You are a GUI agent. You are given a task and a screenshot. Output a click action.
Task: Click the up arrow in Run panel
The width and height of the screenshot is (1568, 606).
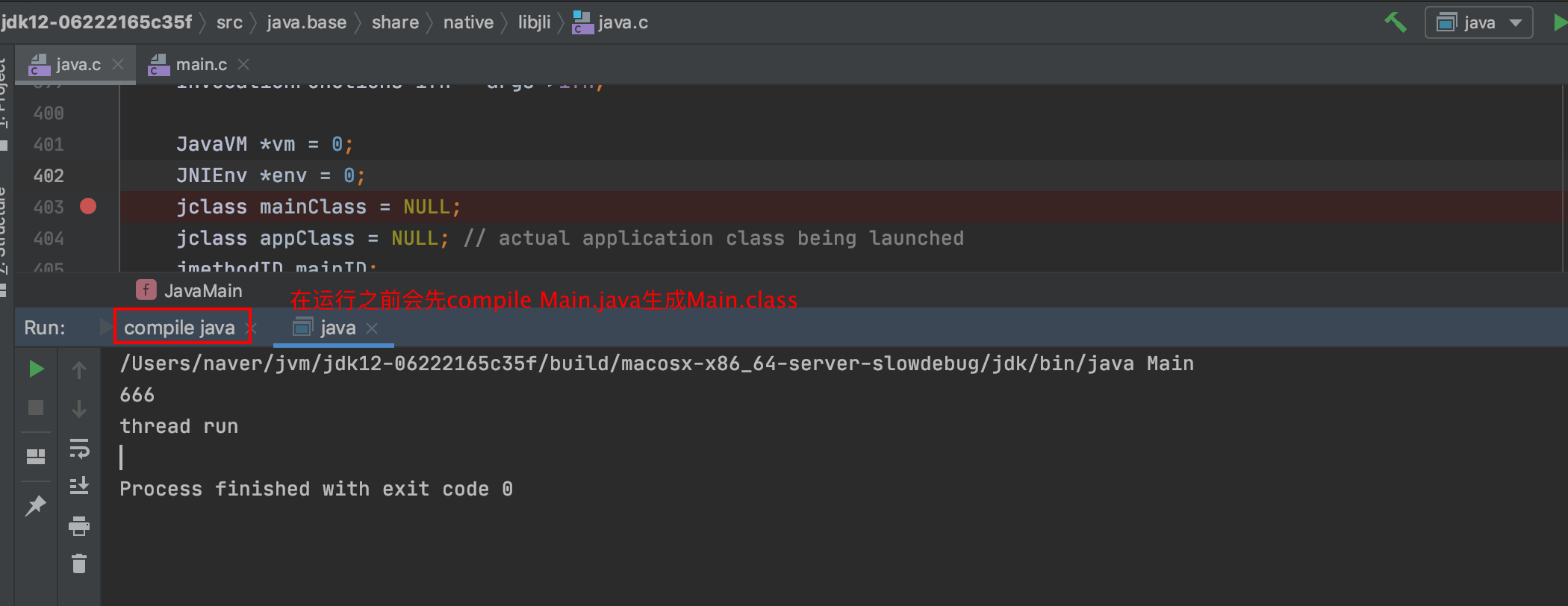(79, 369)
